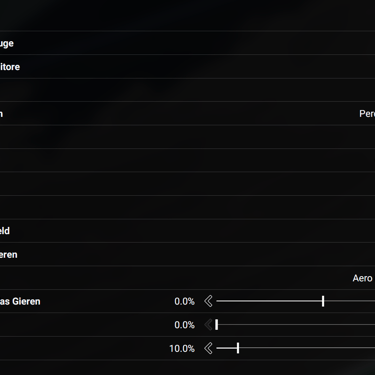The width and height of the screenshot is (375, 375).
Task: Click the 10.0% slider track right of its handle
Action: click(x=307, y=348)
